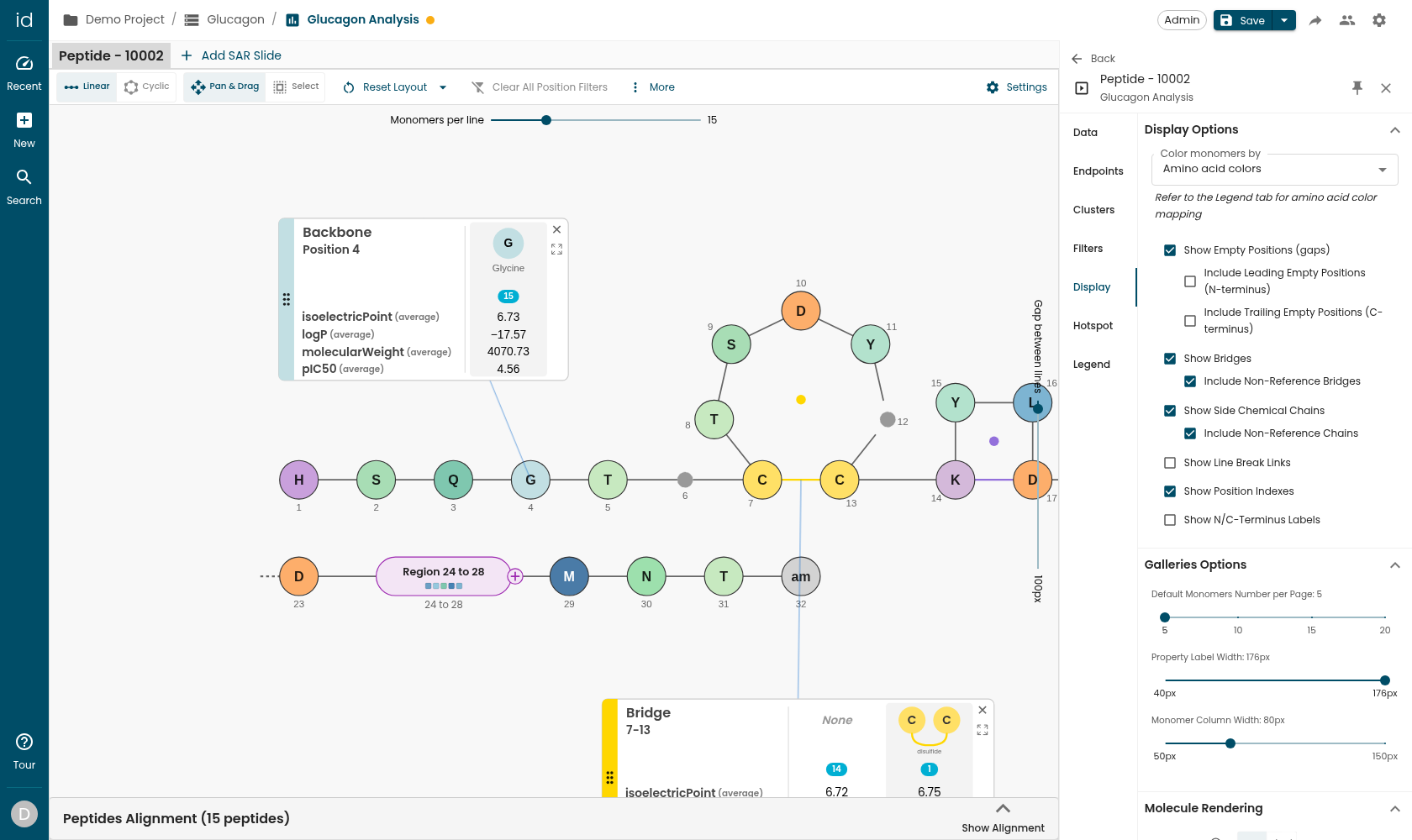Switch to the Clusters tab

point(1093,210)
